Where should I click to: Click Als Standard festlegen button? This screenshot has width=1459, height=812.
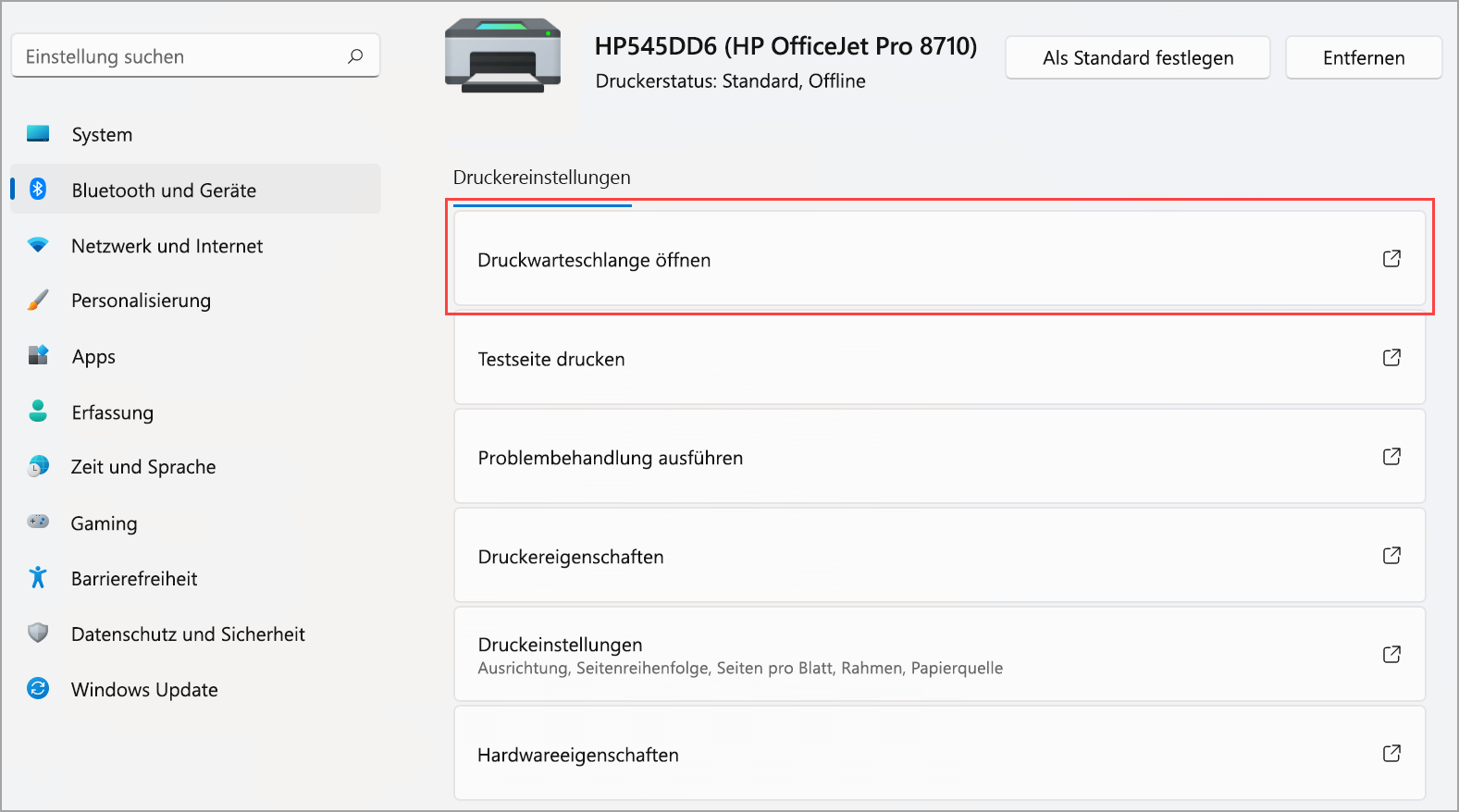point(1138,57)
